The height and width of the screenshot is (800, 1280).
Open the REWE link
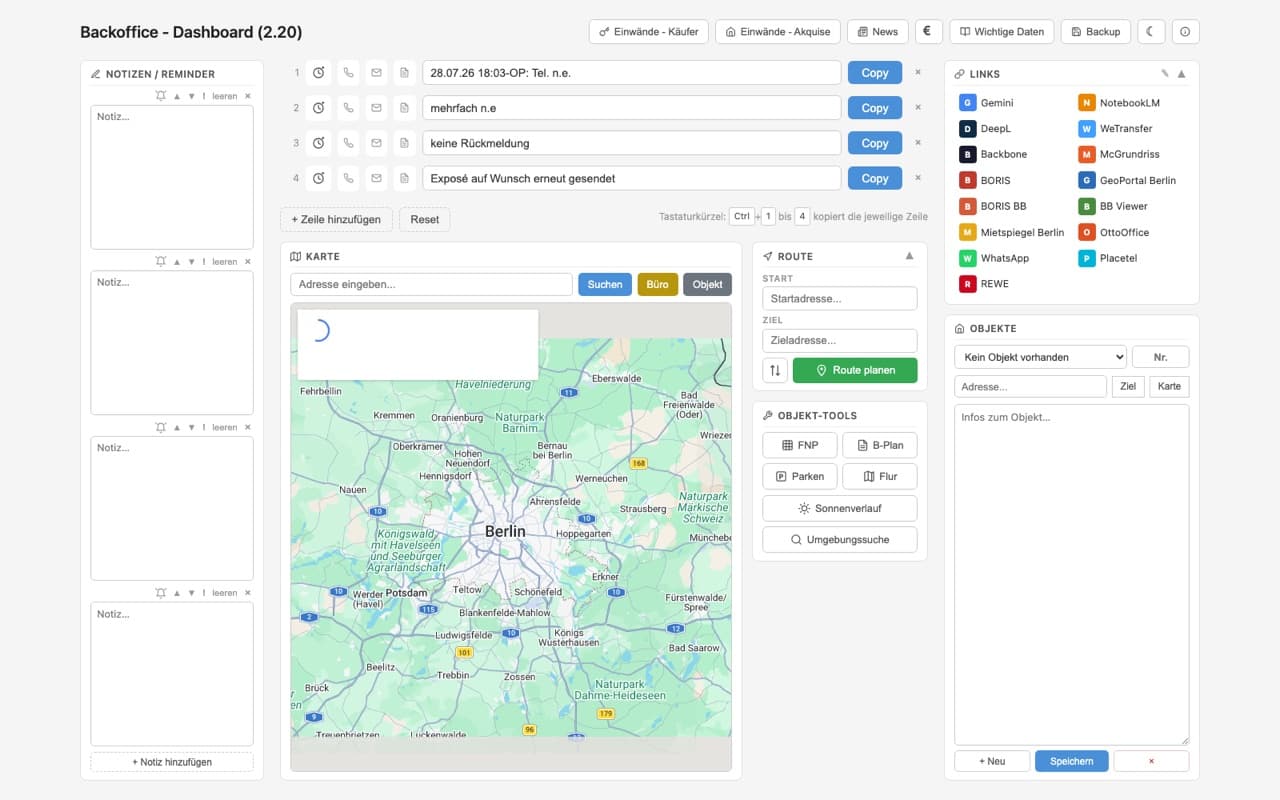click(x=984, y=284)
